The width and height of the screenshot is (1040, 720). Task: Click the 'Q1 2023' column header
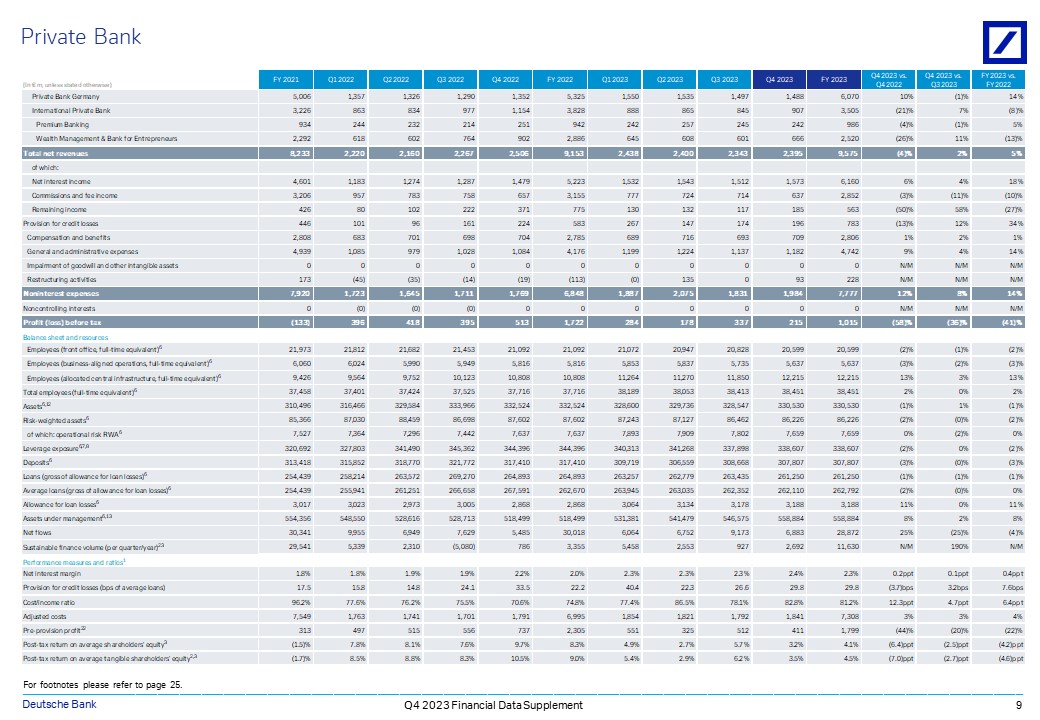(x=615, y=80)
